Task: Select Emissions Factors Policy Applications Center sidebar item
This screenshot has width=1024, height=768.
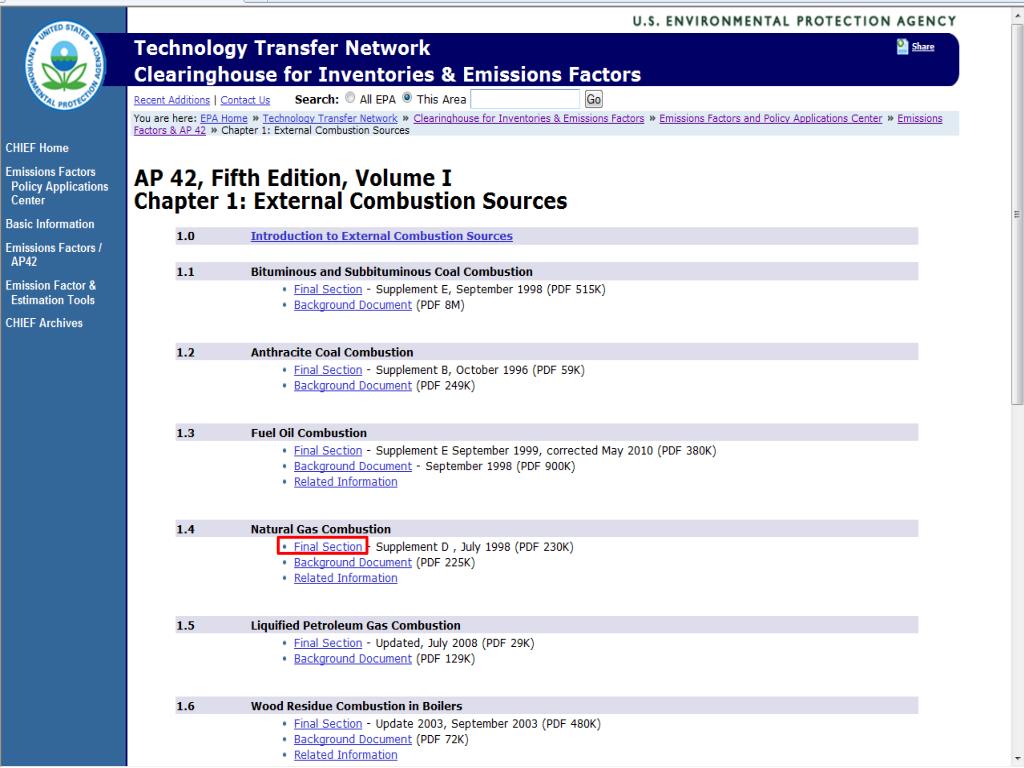Action: [57, 186]
